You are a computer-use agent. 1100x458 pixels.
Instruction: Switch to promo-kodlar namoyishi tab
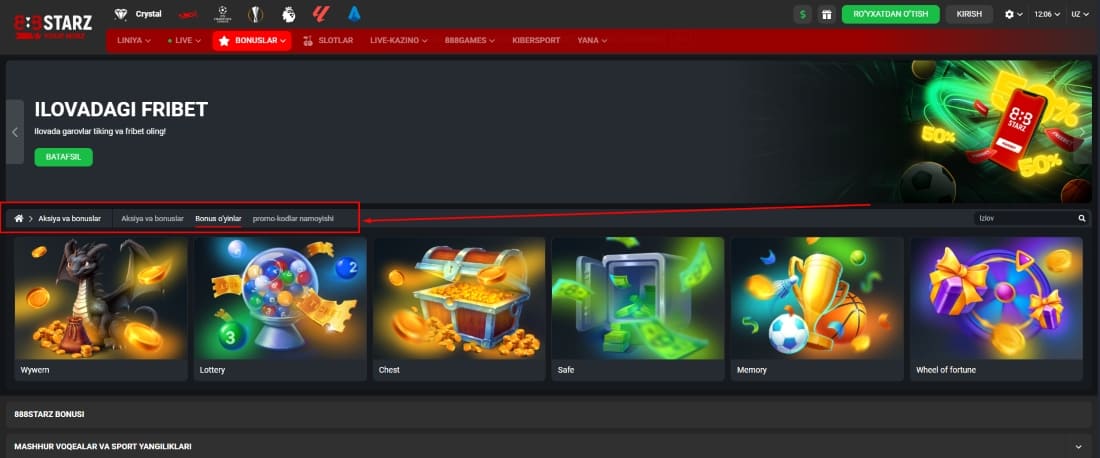pos(293,219)
